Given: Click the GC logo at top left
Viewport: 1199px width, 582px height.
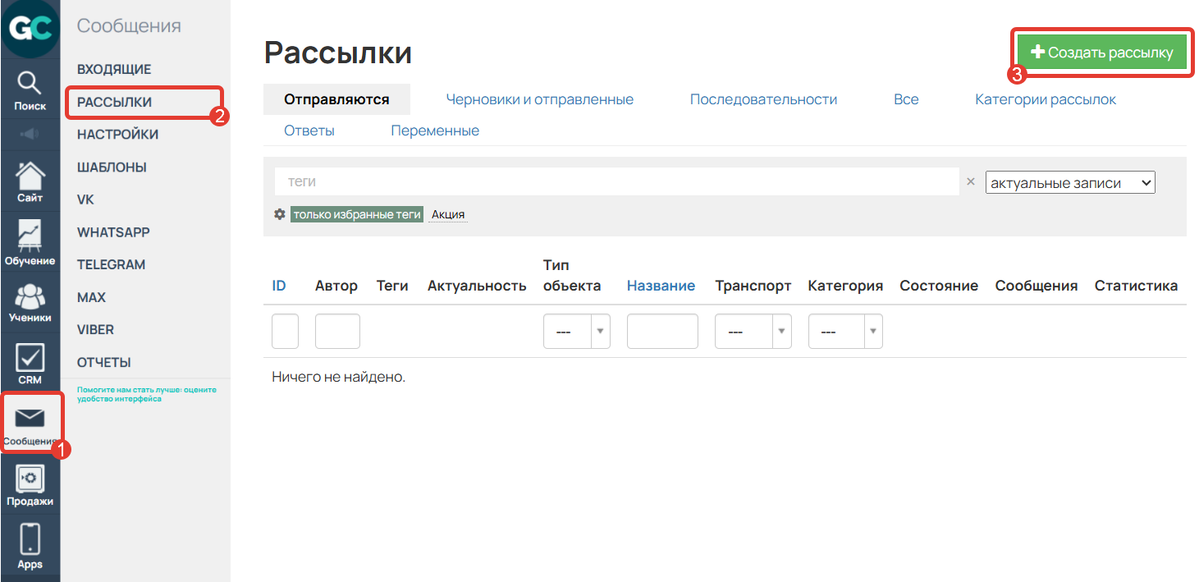Looking at the screenshot, I should coord(29,29).
